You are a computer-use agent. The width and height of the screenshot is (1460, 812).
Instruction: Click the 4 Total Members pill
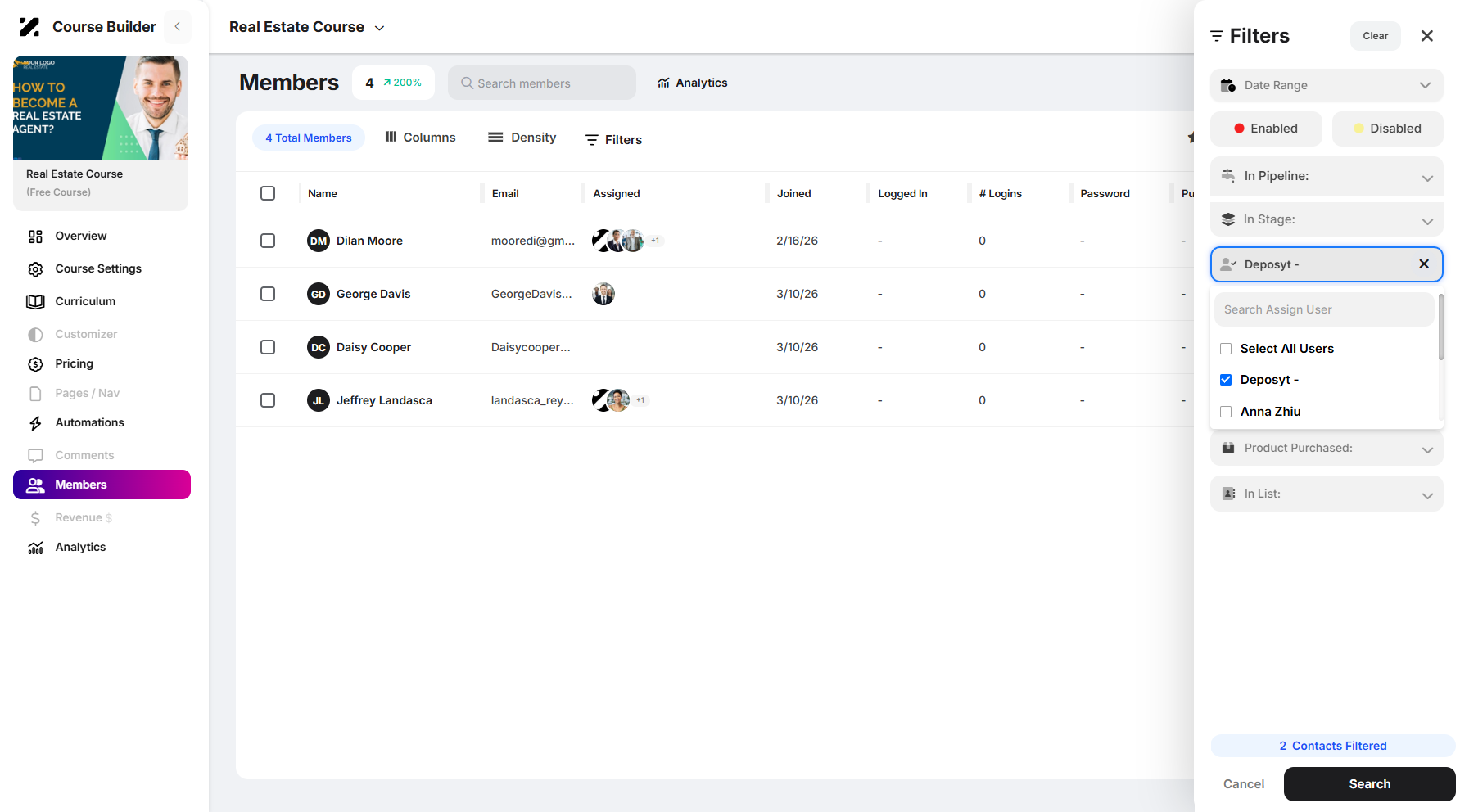tap(309, 138)
